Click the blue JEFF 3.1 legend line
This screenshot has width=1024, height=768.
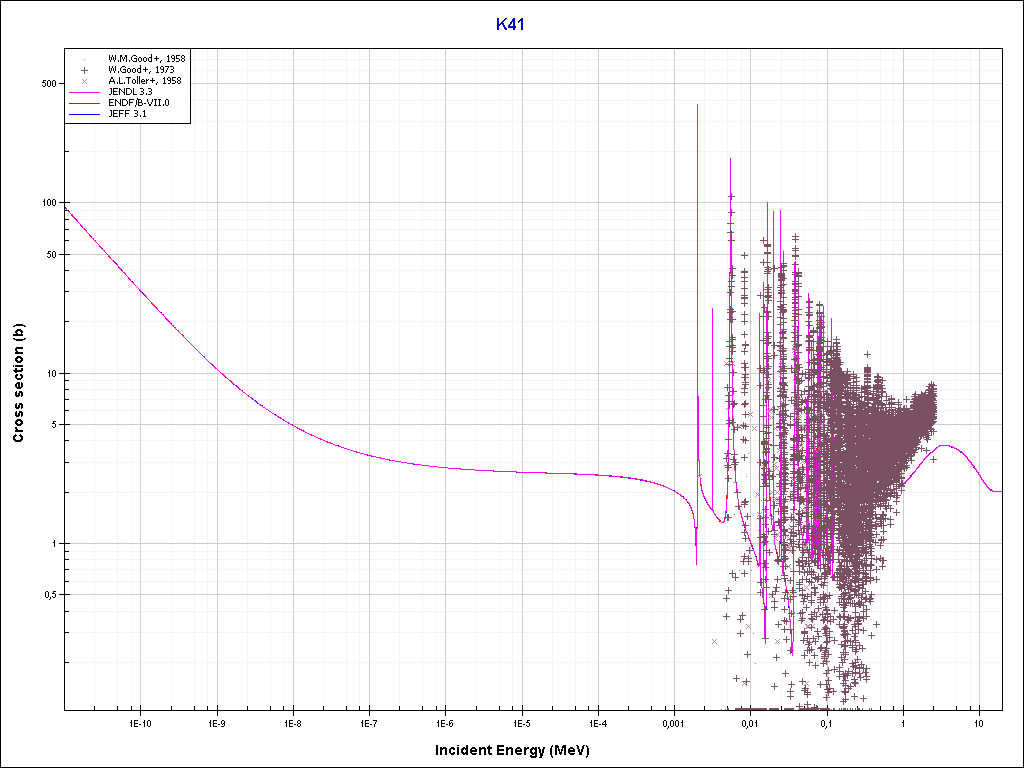(85, 114)
